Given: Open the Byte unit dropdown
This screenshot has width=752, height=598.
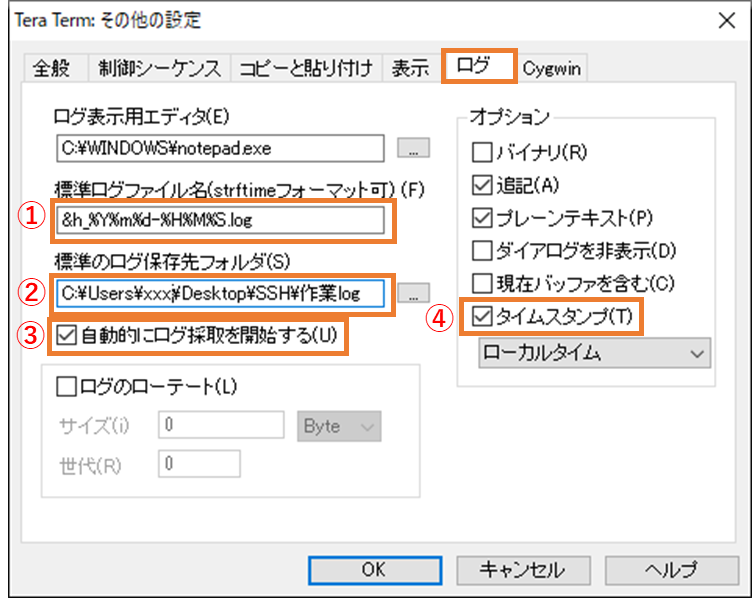Looking at the screenshot, I should pyautogui.click(x=339, y=426).
